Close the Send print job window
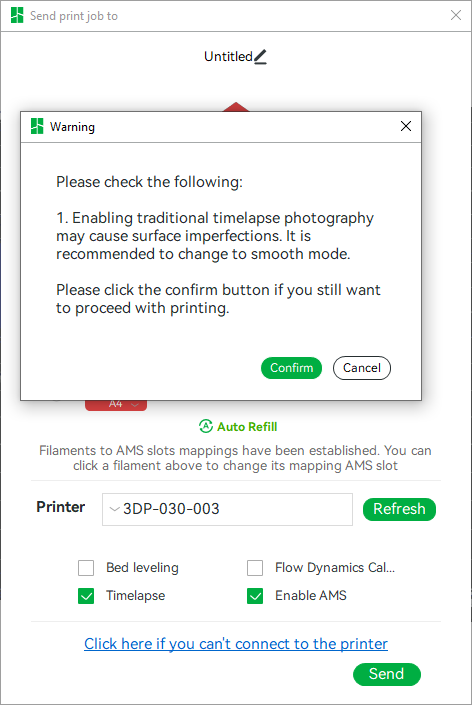Viewport: 472px width, 705px height. coord(455,15)
